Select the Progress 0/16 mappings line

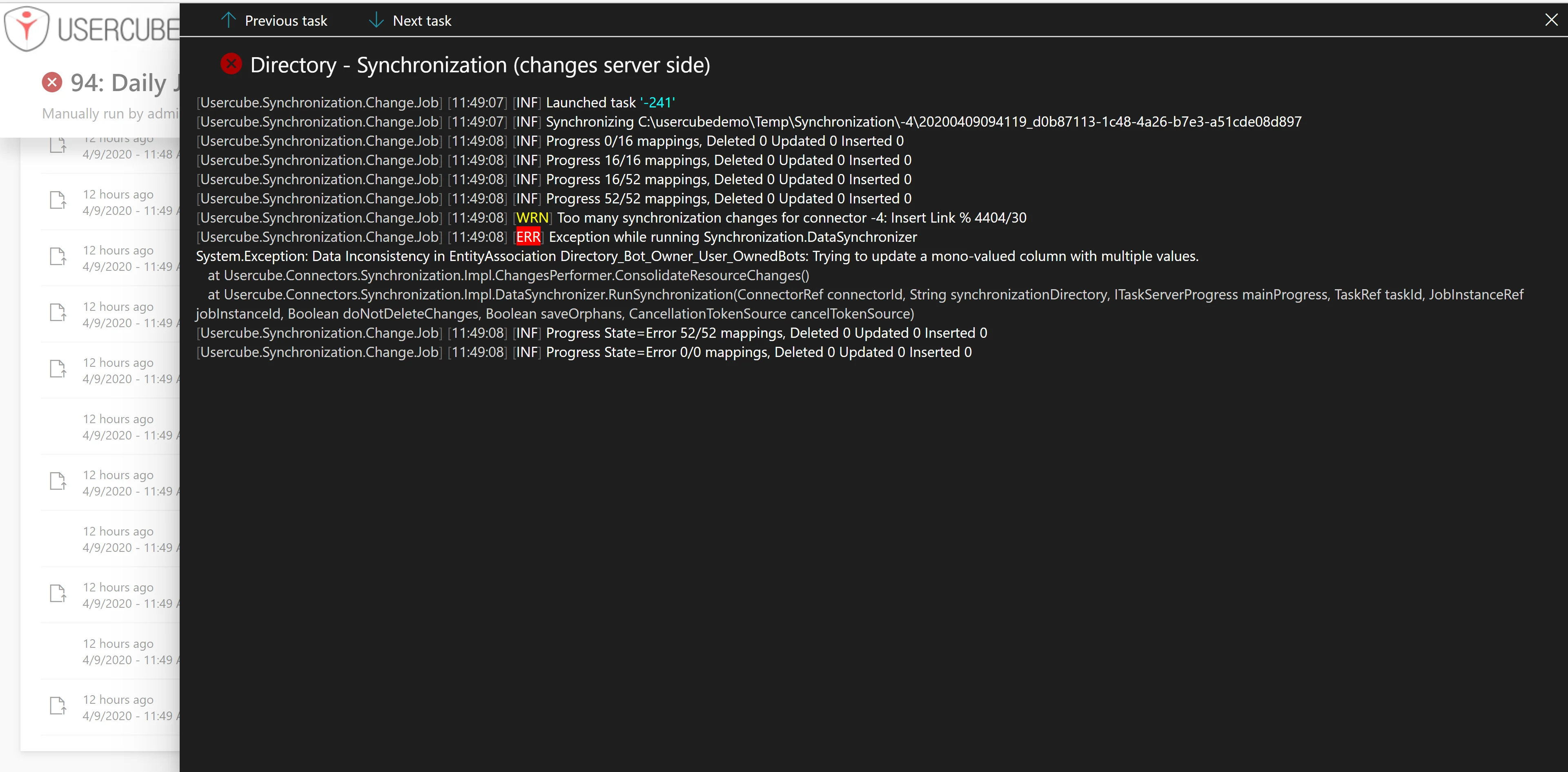(x=550, y=141)
